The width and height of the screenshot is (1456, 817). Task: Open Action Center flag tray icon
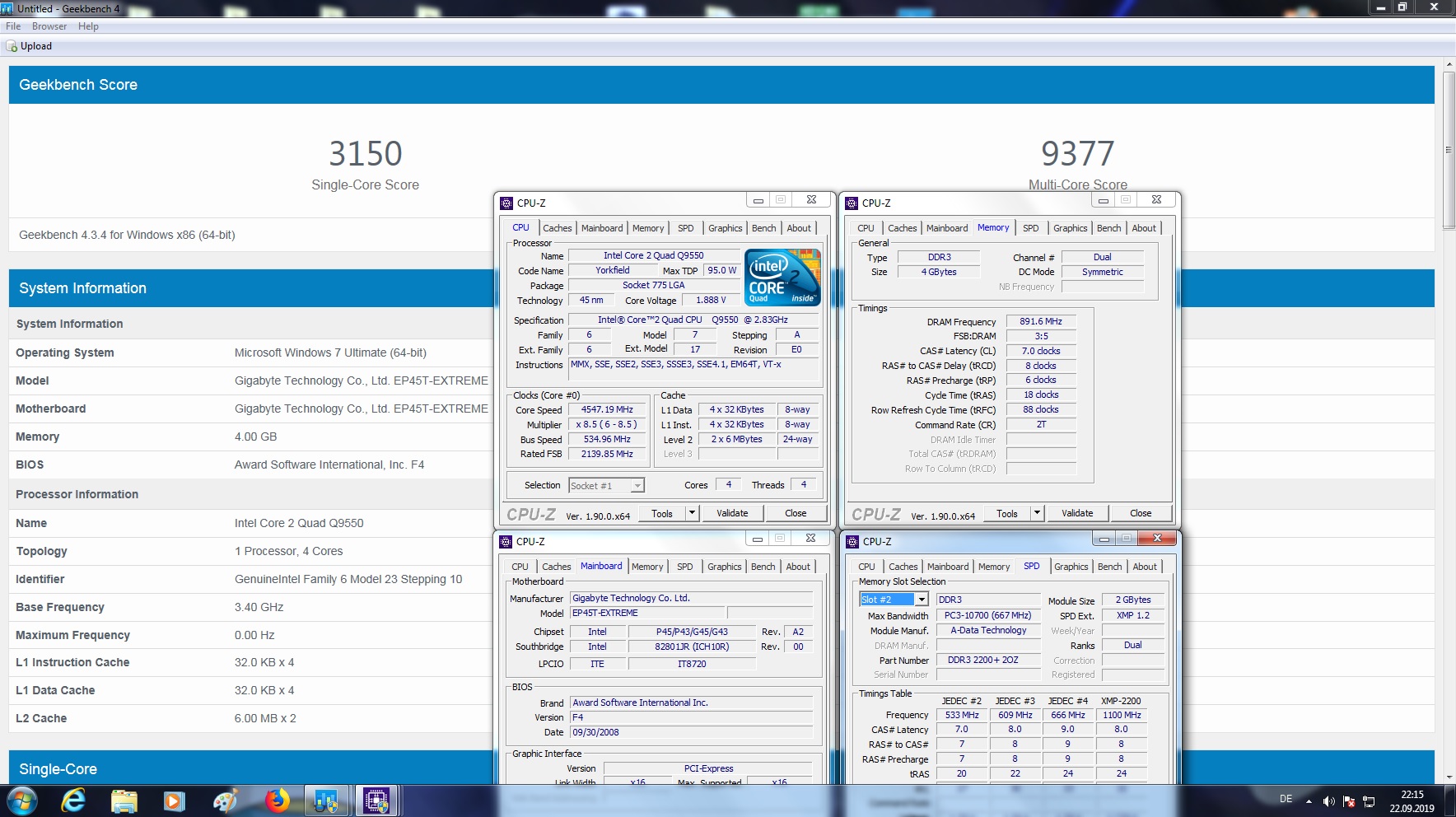(1349, 801)
